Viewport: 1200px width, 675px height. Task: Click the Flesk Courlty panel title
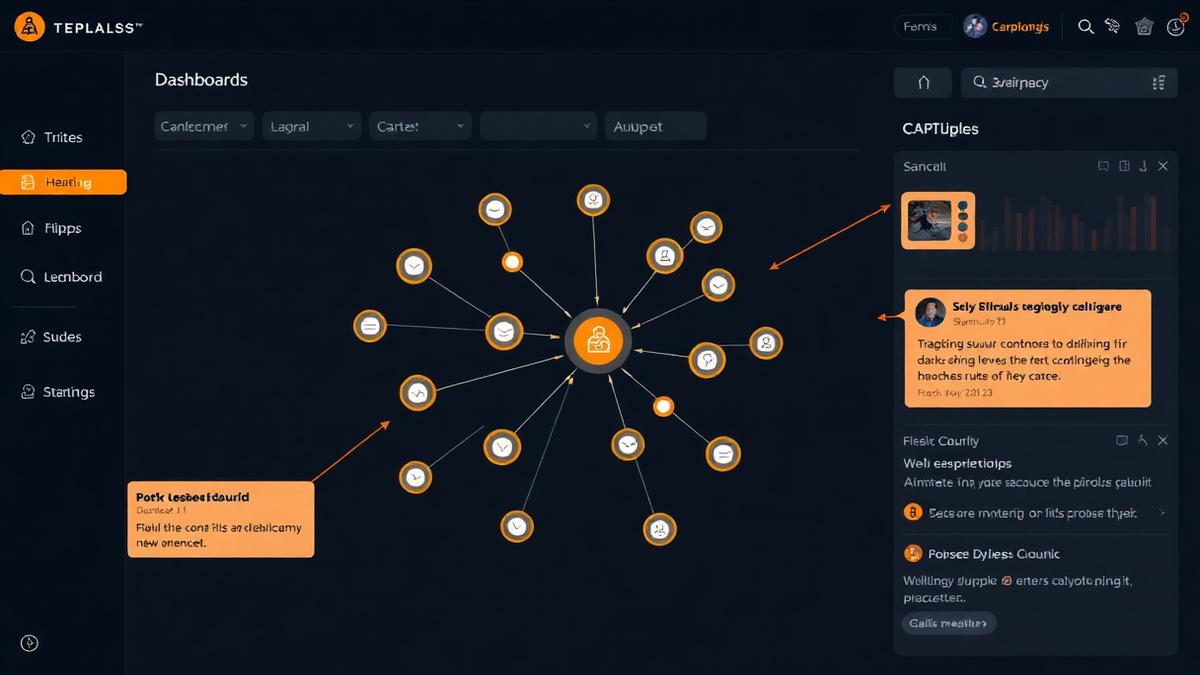coord(941,441)
